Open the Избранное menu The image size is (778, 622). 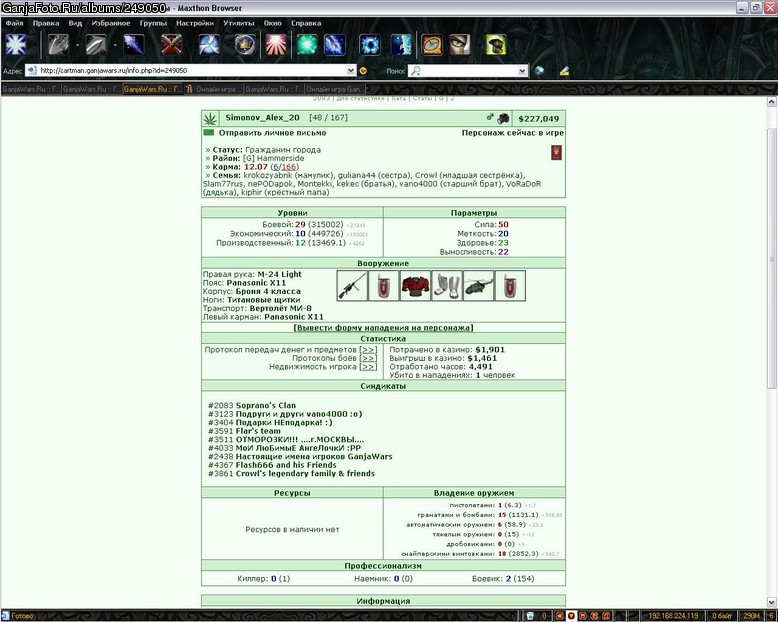click(x=111, y=23)
